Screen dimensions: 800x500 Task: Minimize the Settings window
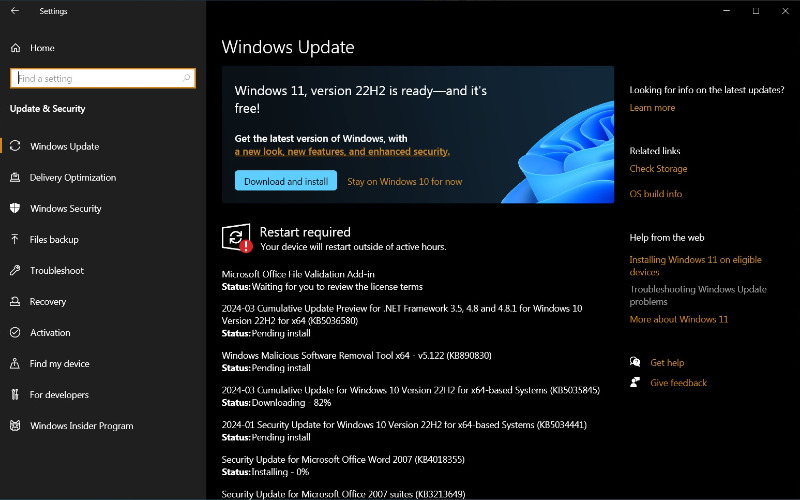point(727,11)
